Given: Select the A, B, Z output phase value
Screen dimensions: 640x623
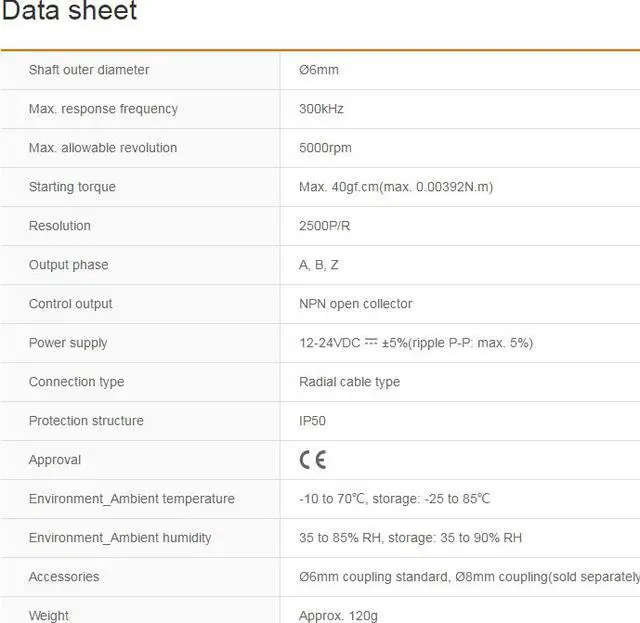Looking at the screenshot, I should click(x=318, y=265).
